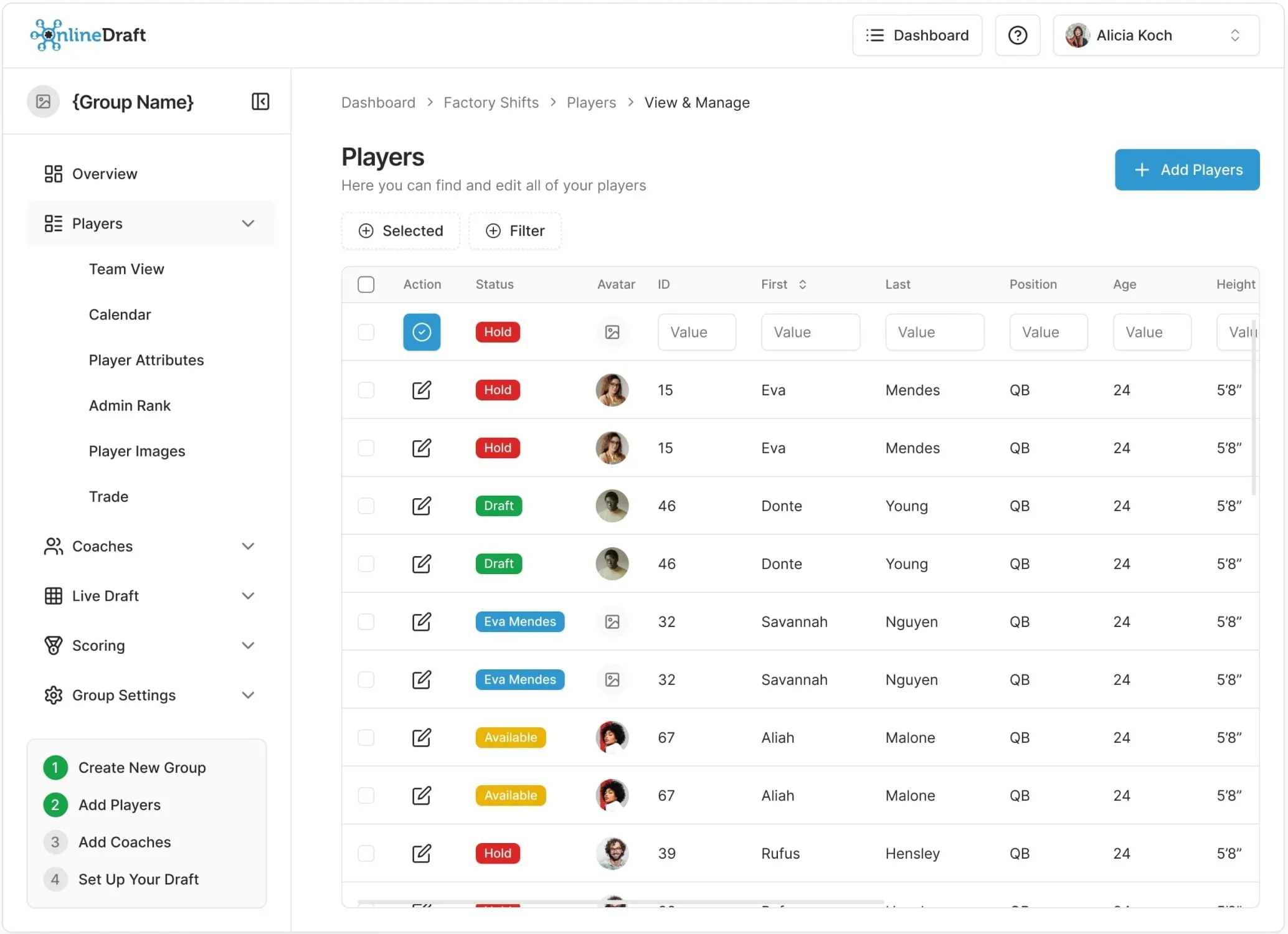The height and width of the screenshot is (934, 1288).
Task: Toggle the select-all checkbox in table header
Action: point(366,284)
